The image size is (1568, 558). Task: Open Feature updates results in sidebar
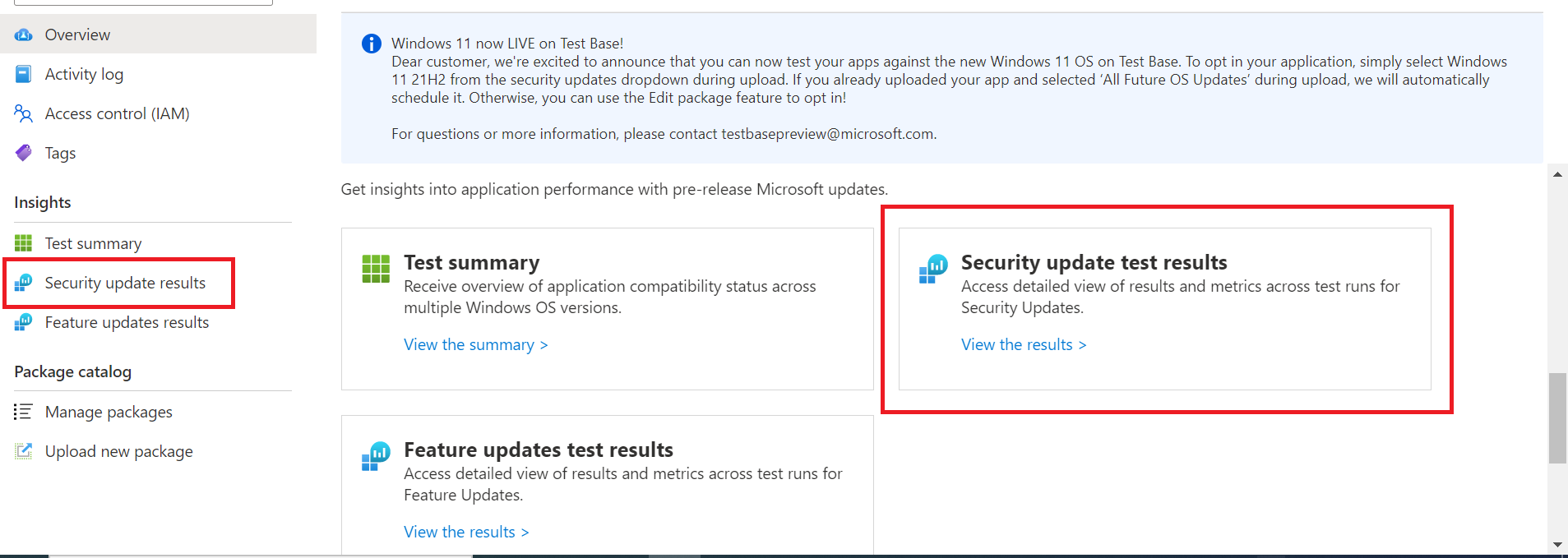[127, 322]
